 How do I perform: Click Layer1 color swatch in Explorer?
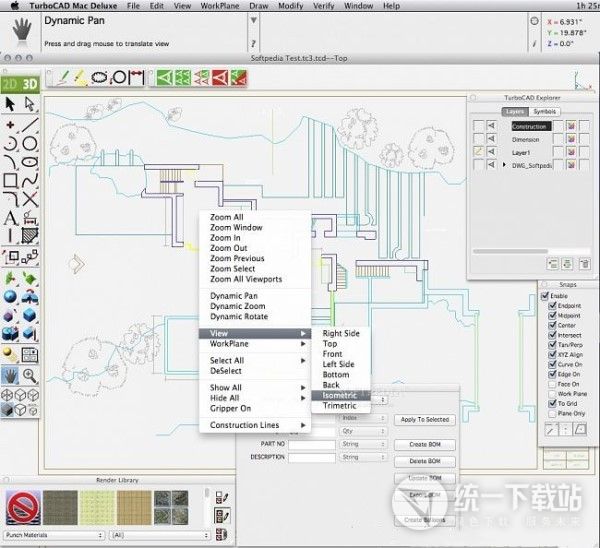571,152
